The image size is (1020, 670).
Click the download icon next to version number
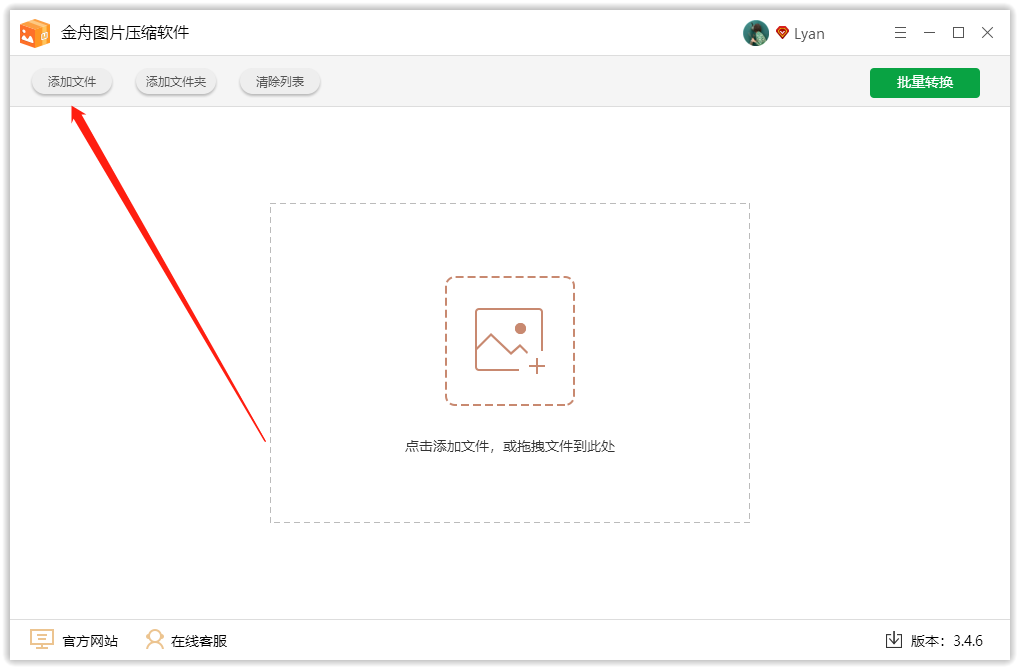[893, 640]
